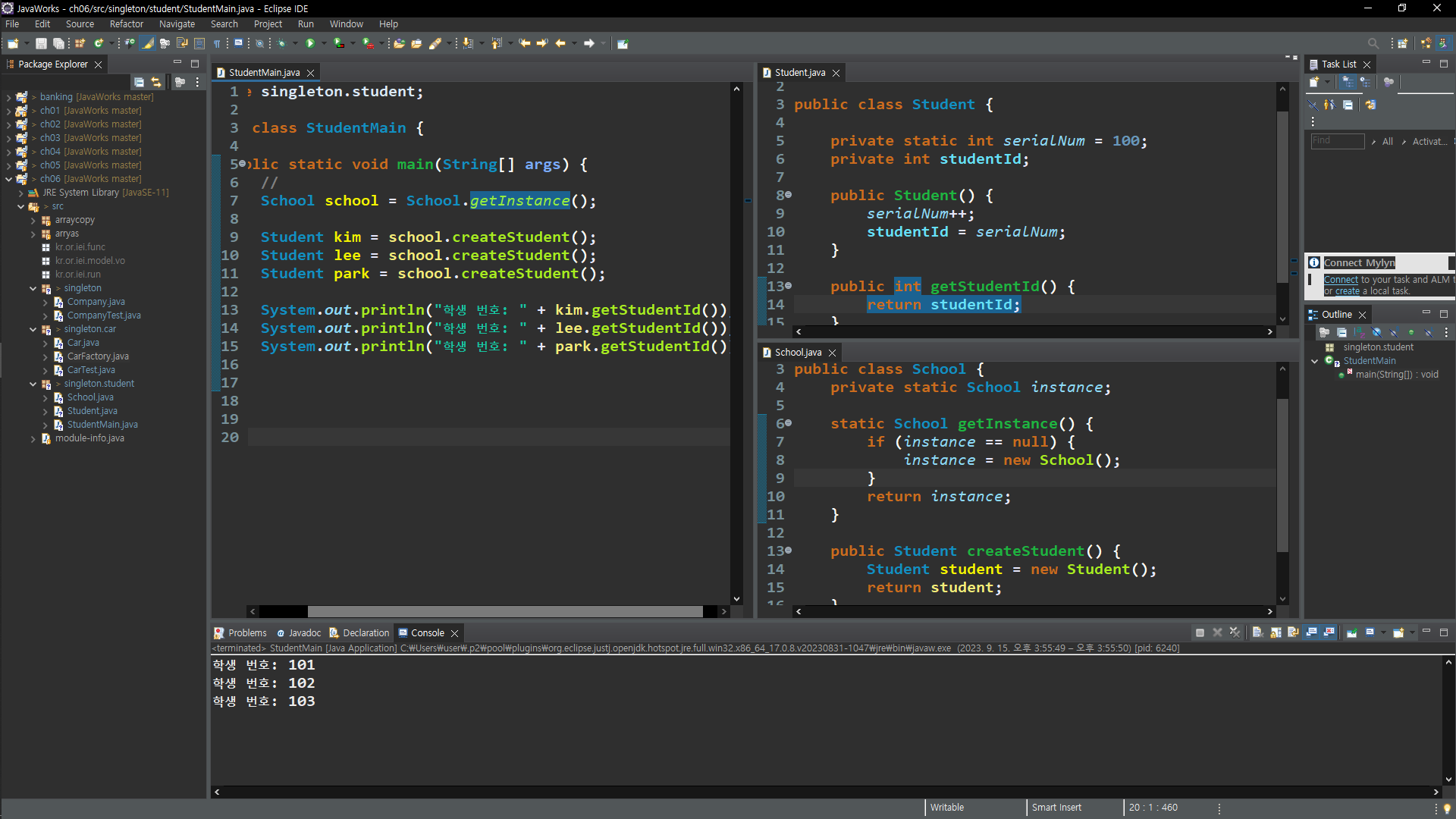1456x819 pixels.
Task: Click the green Run button in toolbar
Action: click(x=309, y=43)
